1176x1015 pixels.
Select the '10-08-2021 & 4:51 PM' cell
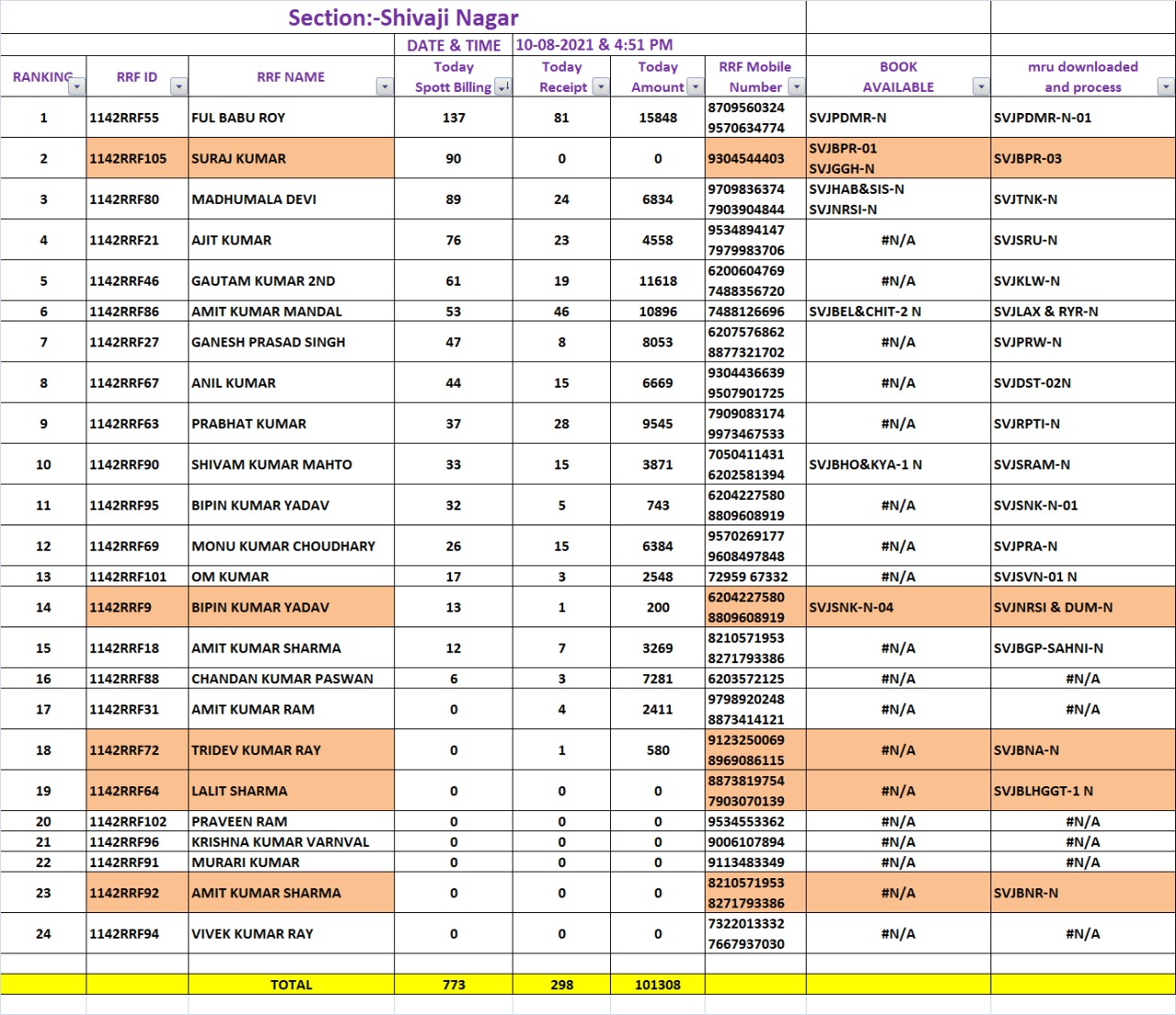[660, 45]
